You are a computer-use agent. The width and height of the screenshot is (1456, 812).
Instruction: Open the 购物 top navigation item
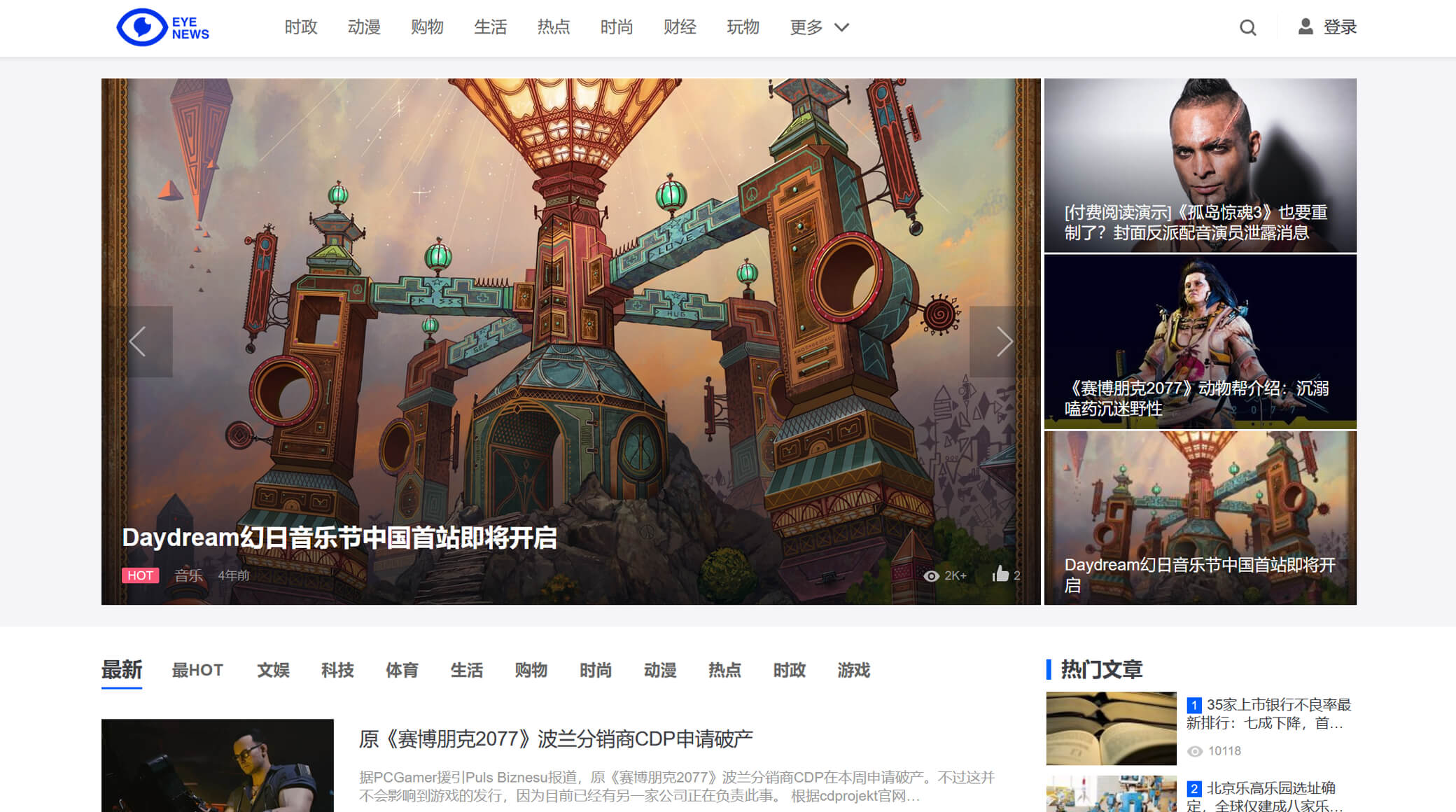coord(427,27)
